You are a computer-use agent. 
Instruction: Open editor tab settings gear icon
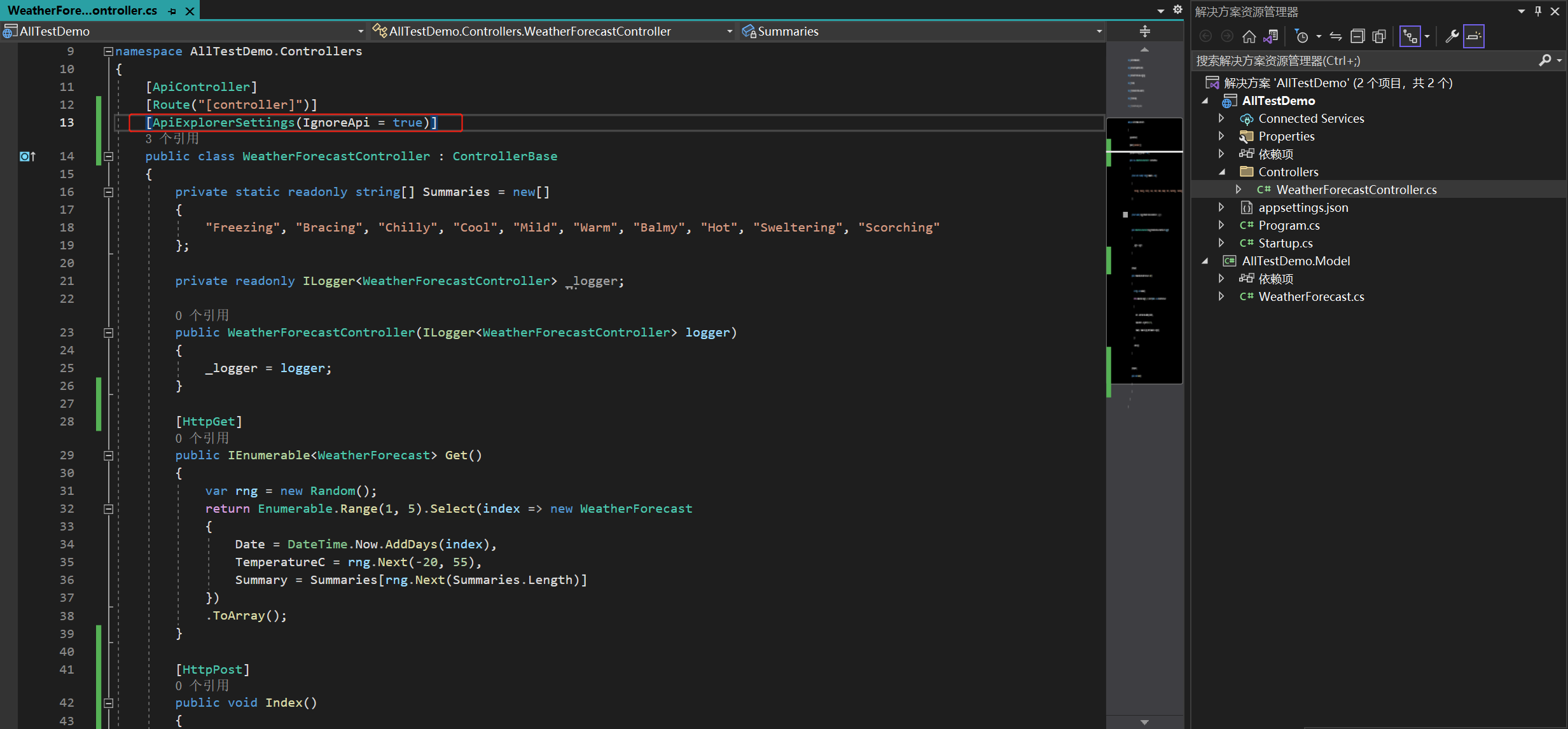point(1177,10)
